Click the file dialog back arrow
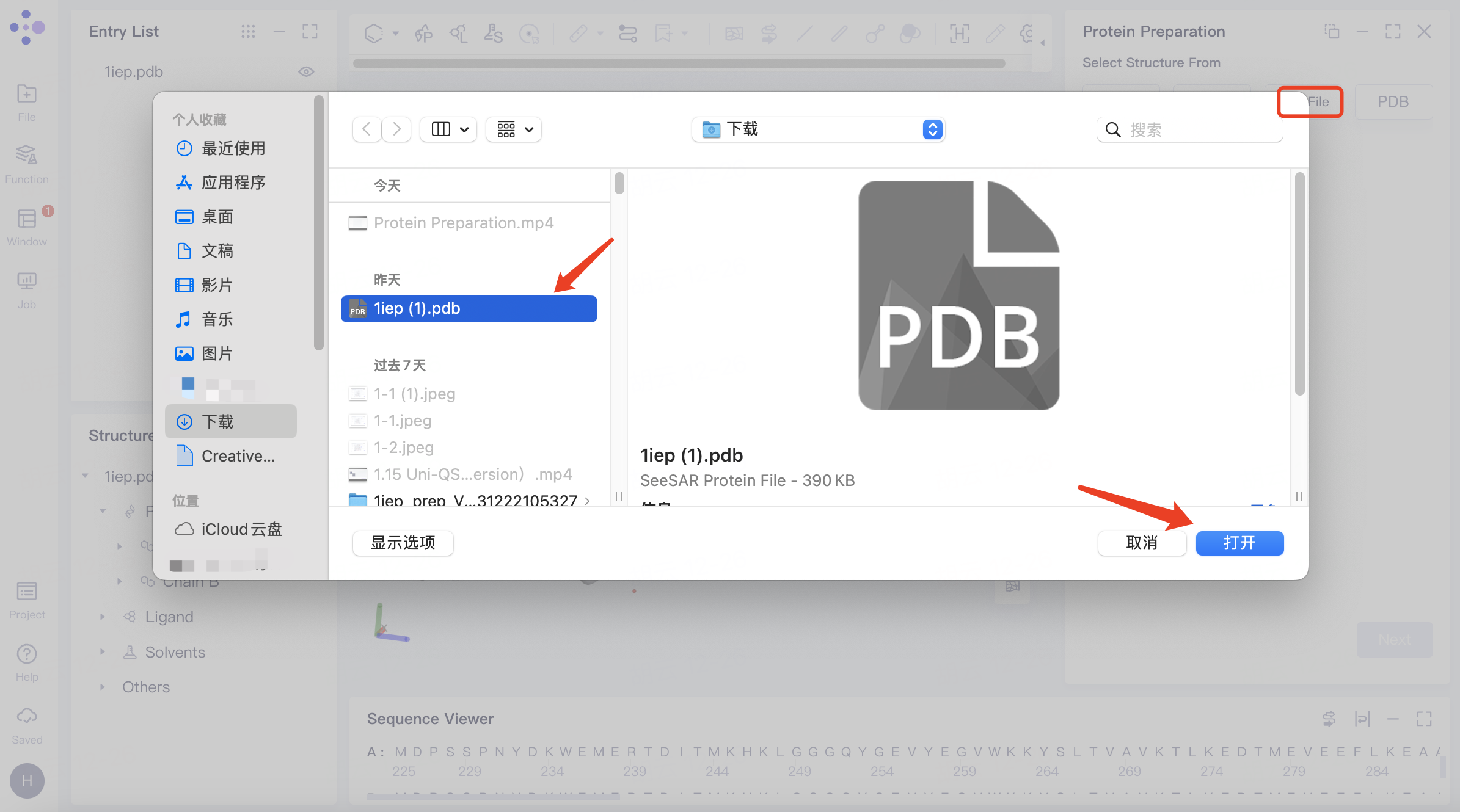 point(367,129)
